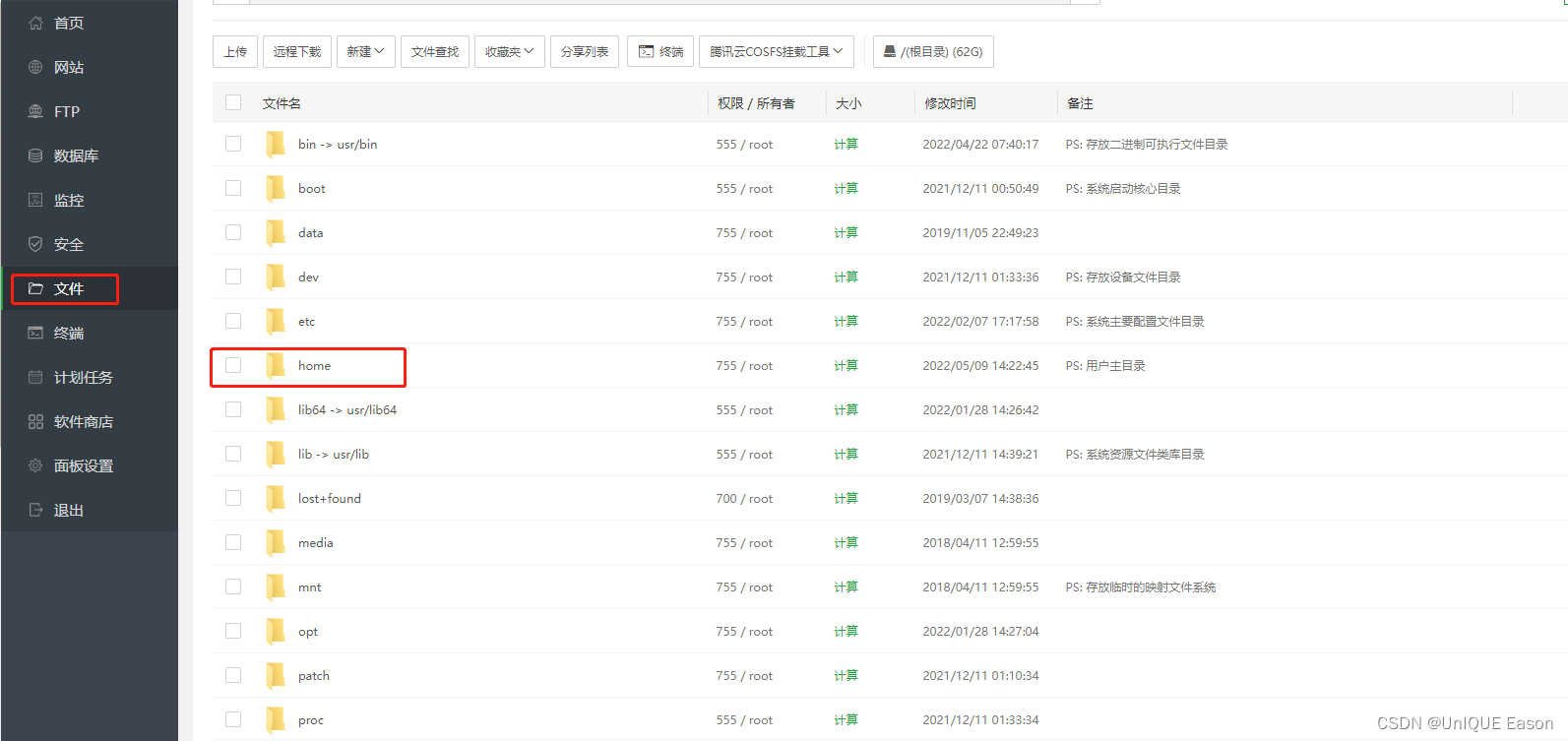Click the FTP globe icon

click(x=35, y=111)
